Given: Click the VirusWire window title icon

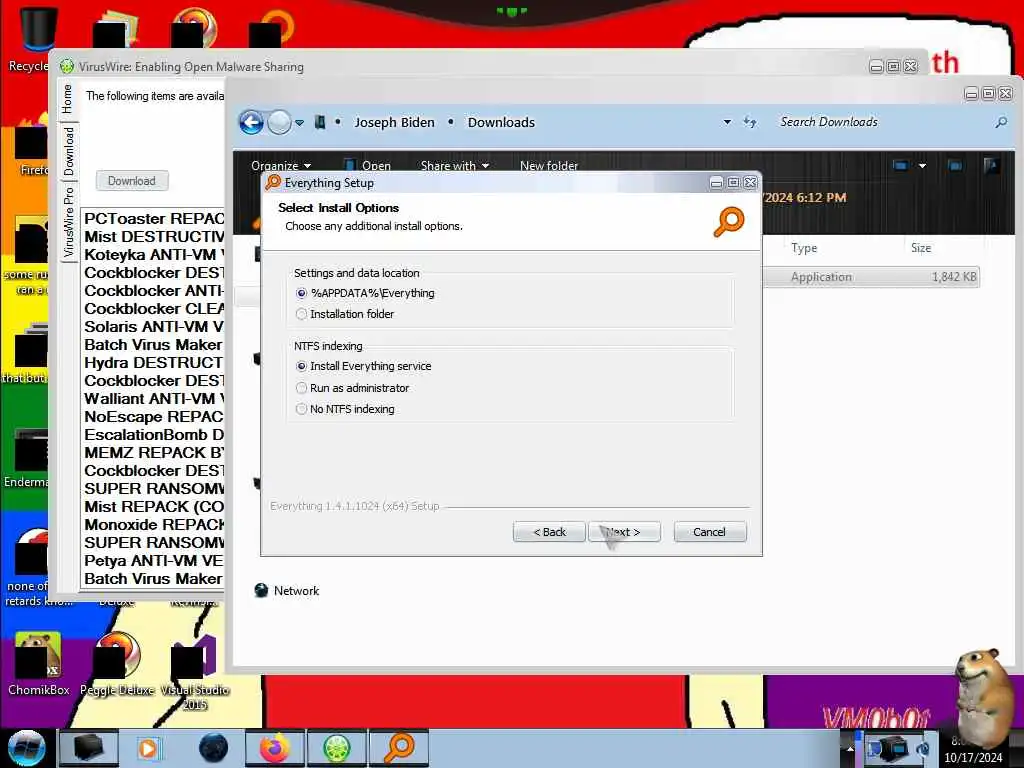Looking at the screenshot, I should 67,67.
